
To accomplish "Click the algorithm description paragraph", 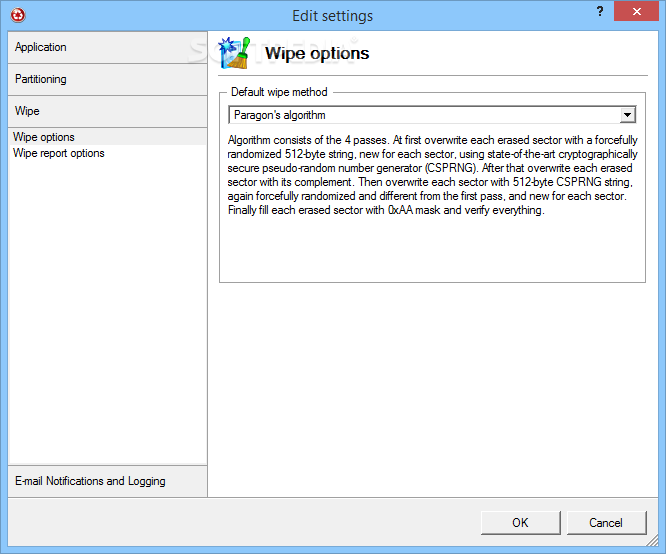I will (432, 175).
